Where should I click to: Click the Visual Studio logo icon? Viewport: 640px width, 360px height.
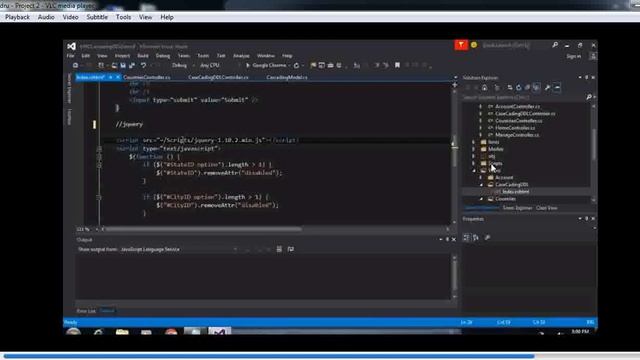click(71, 46)
